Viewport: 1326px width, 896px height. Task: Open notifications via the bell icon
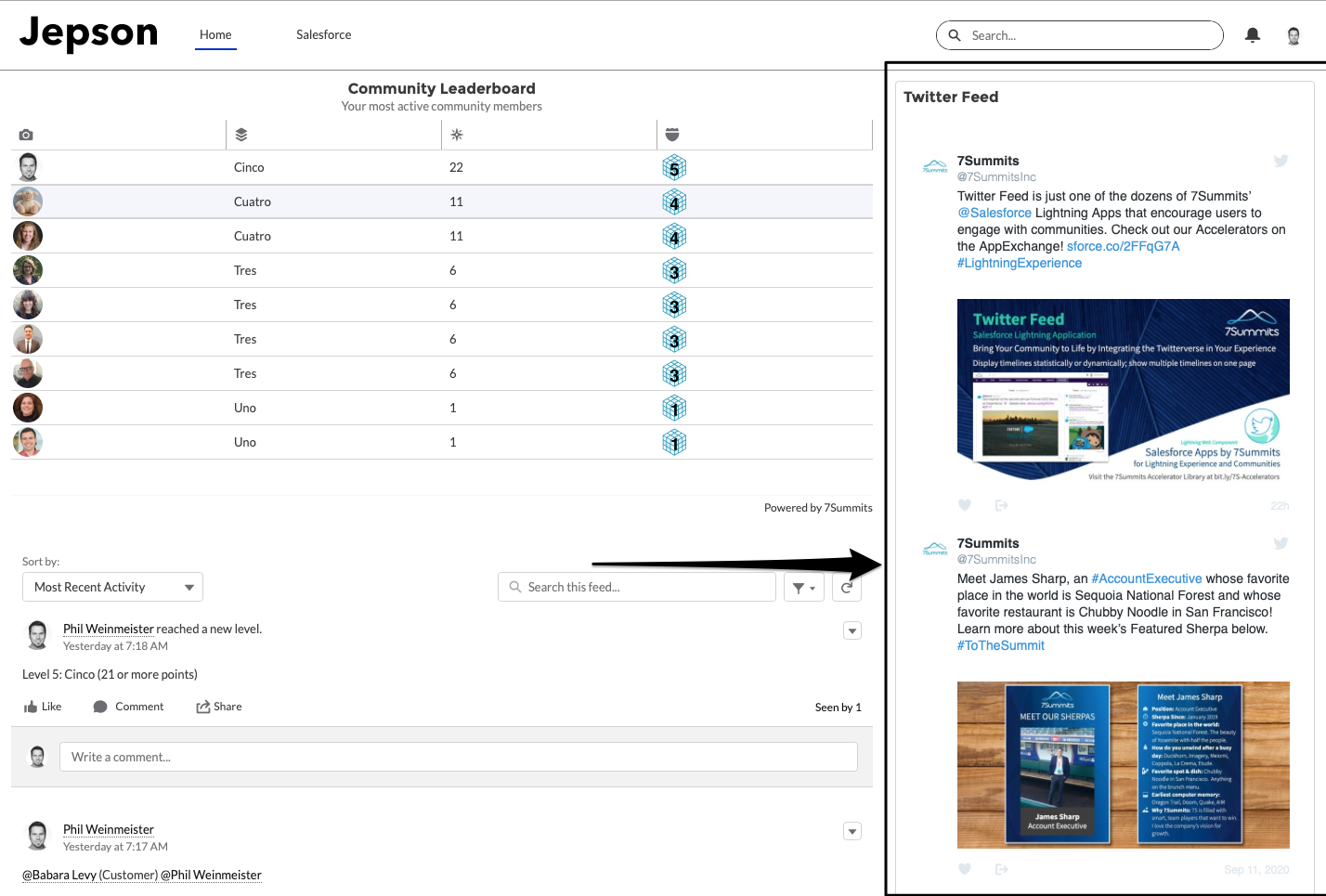click(1252, 34)
